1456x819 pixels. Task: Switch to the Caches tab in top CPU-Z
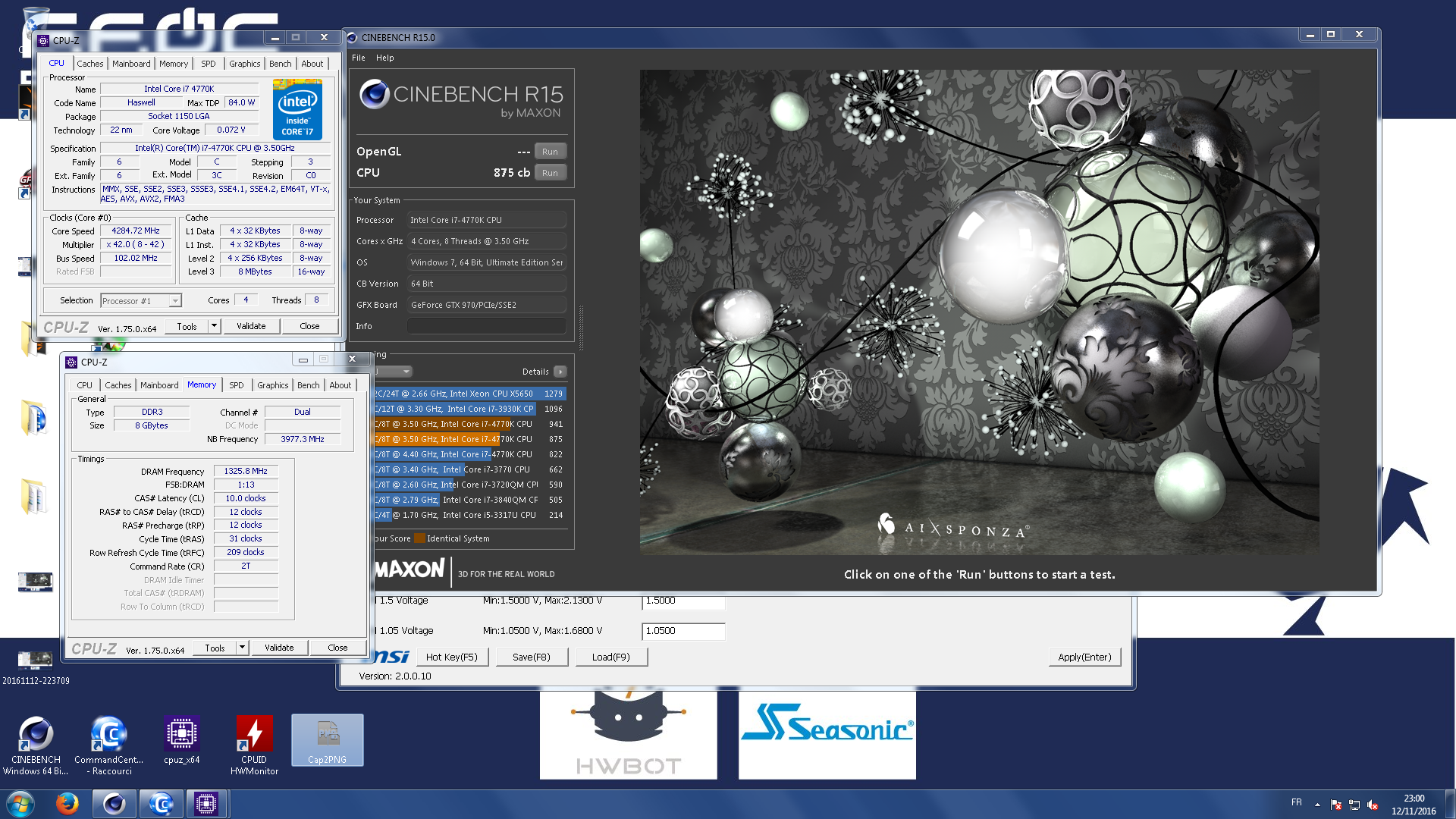tap(90, 64)
